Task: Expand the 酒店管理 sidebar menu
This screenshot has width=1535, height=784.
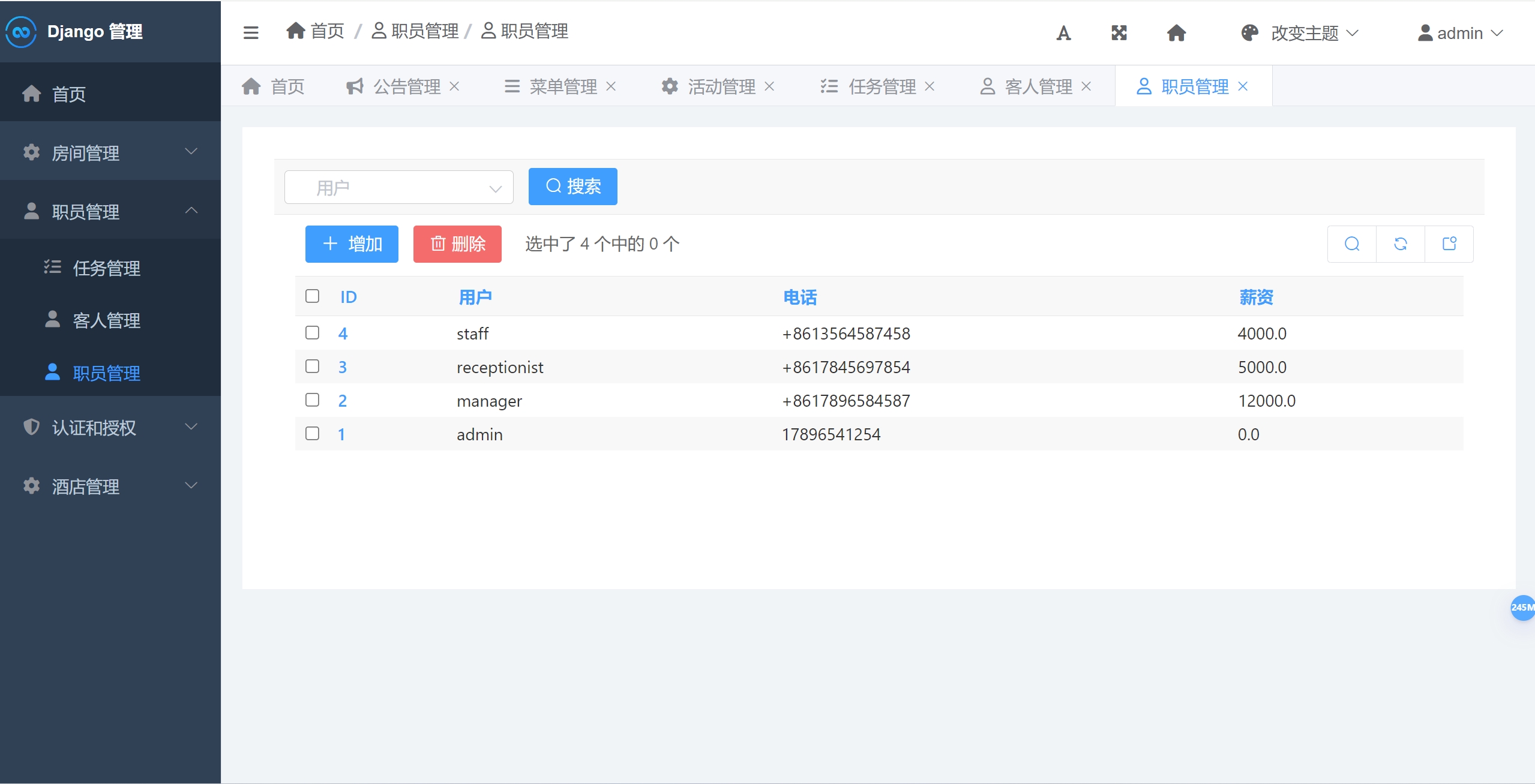Action: coord(110,486)
